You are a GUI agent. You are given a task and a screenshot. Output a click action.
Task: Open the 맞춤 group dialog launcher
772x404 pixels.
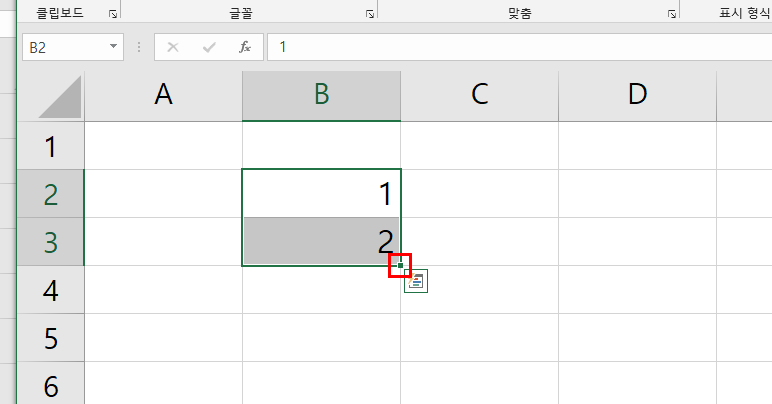tap(671, 14)
